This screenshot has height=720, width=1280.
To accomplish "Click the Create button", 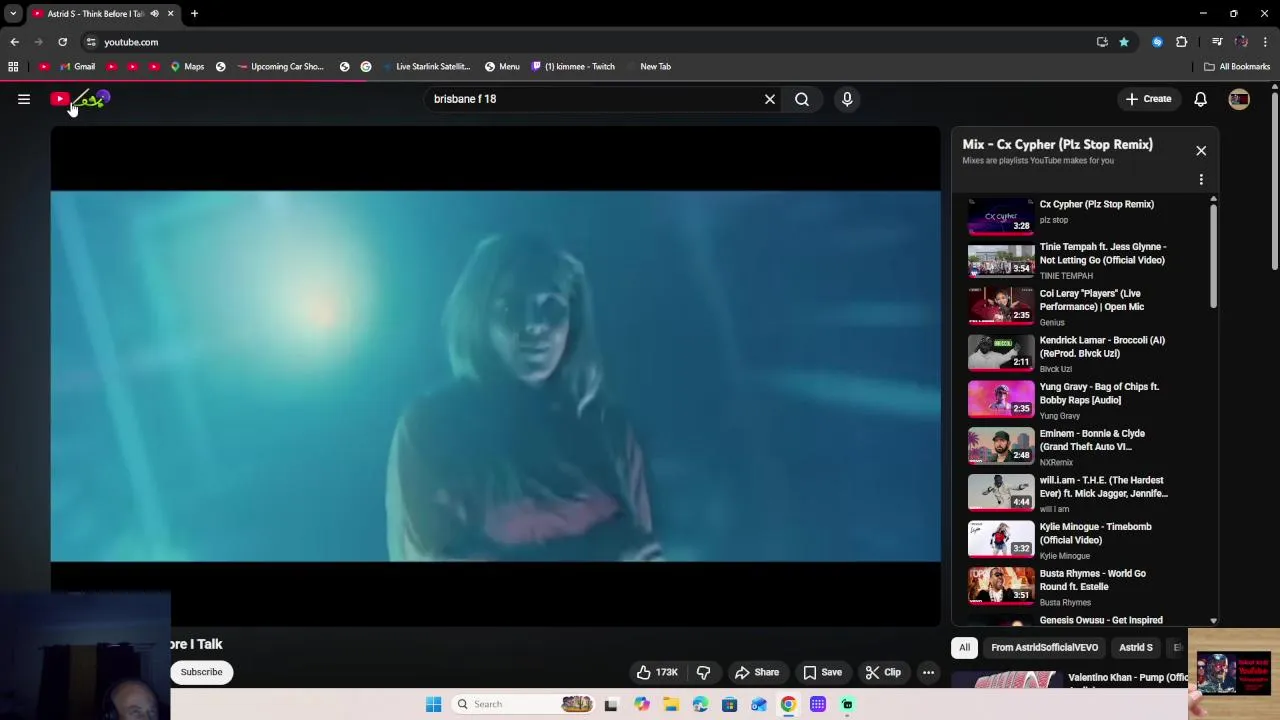I will pyautogui.click(x=1148, y=99).
